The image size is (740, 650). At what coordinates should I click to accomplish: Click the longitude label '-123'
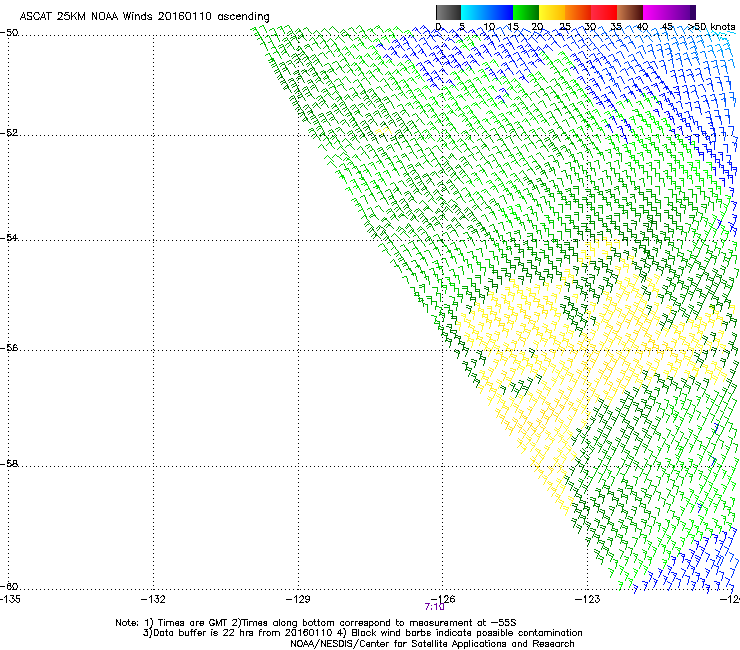click(x=588, y=599)
